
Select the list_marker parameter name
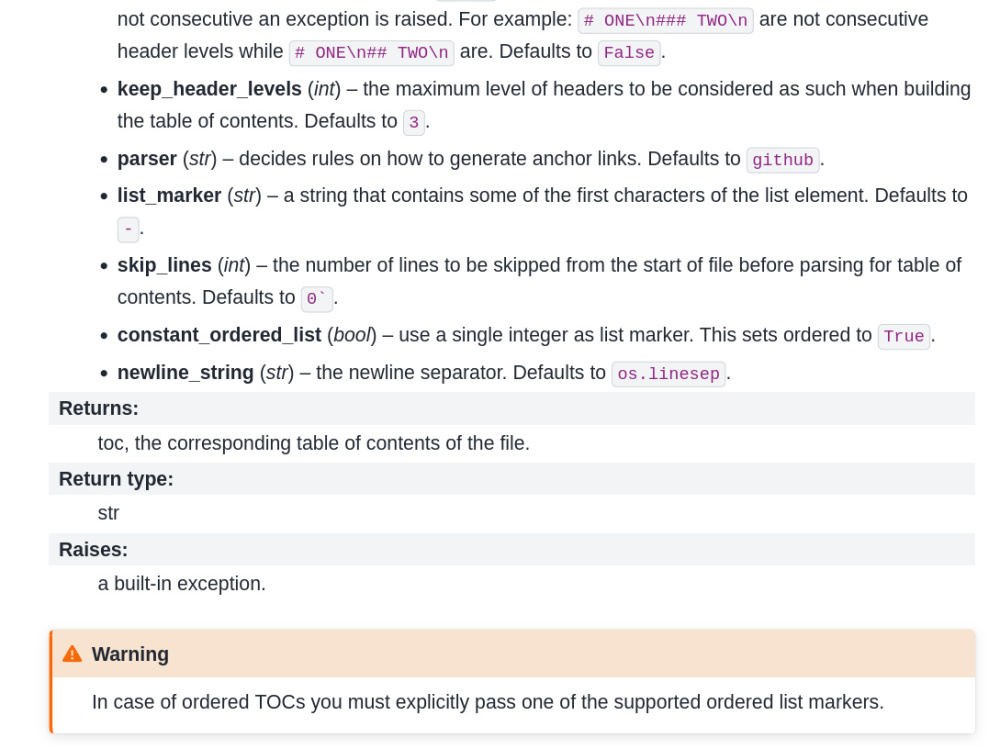point(169,195)
